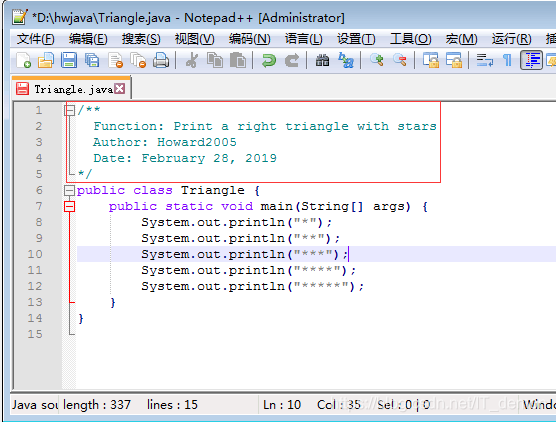The height and width of the screenshot is (422, 556).
Task: Collapse the comment block fold on line 1
Action: [70, 110]
